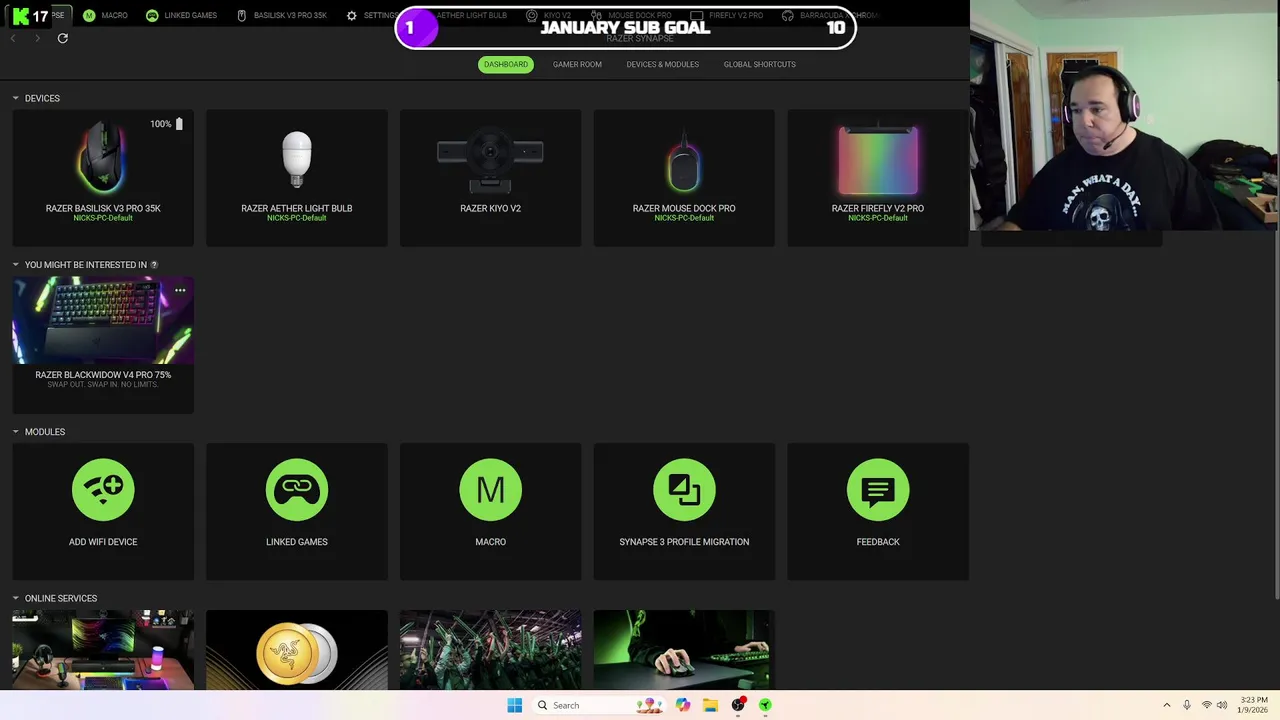Open the Razer Basilisk V3 Pro 35K device
The height and width of the screenshot is (720, 1280).
pyautogui.click(x=103, y=177)
